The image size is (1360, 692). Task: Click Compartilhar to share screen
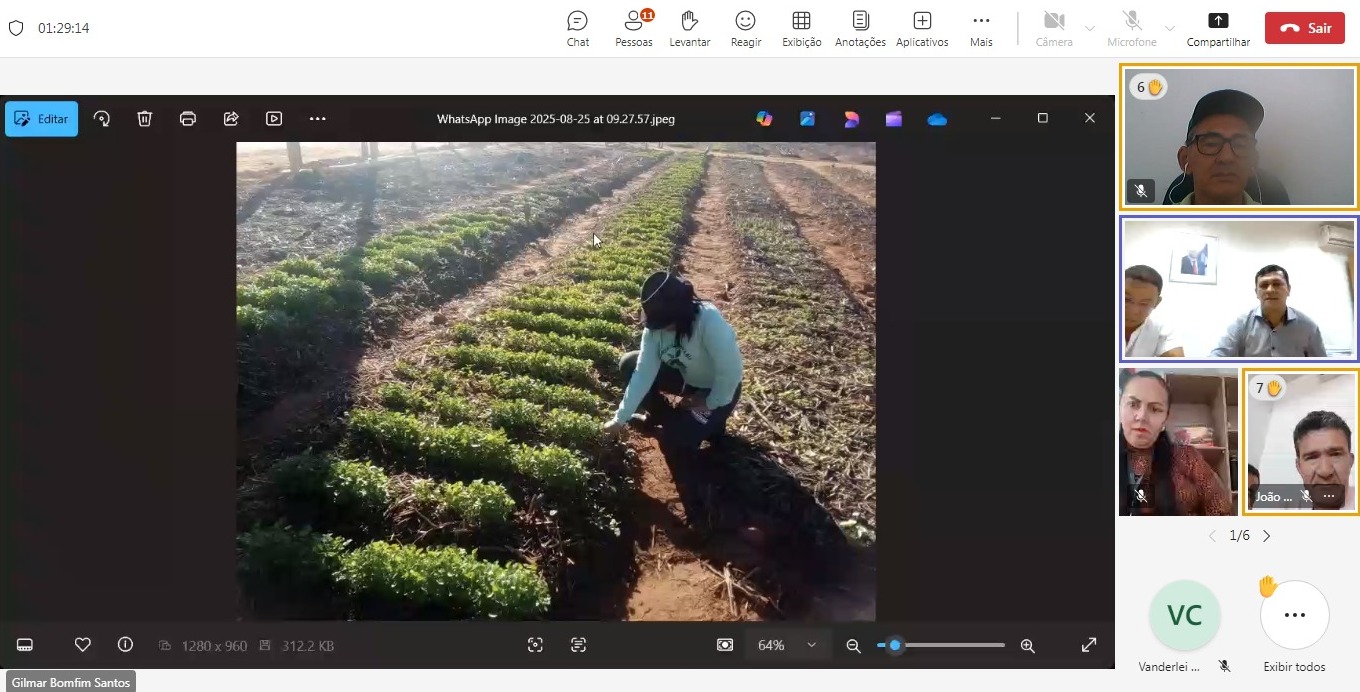[1218, 28]
